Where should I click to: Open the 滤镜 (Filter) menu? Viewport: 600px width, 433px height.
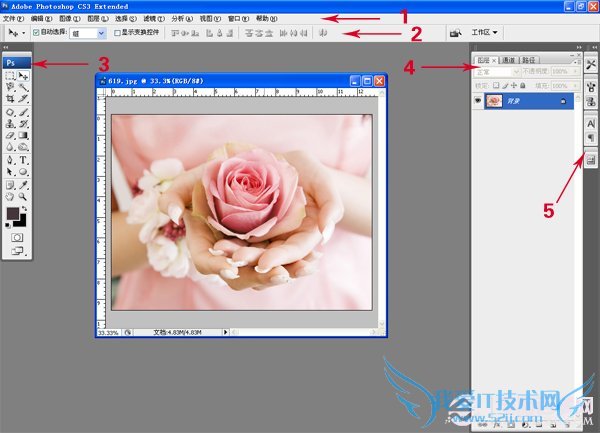(x=148, y=18)
